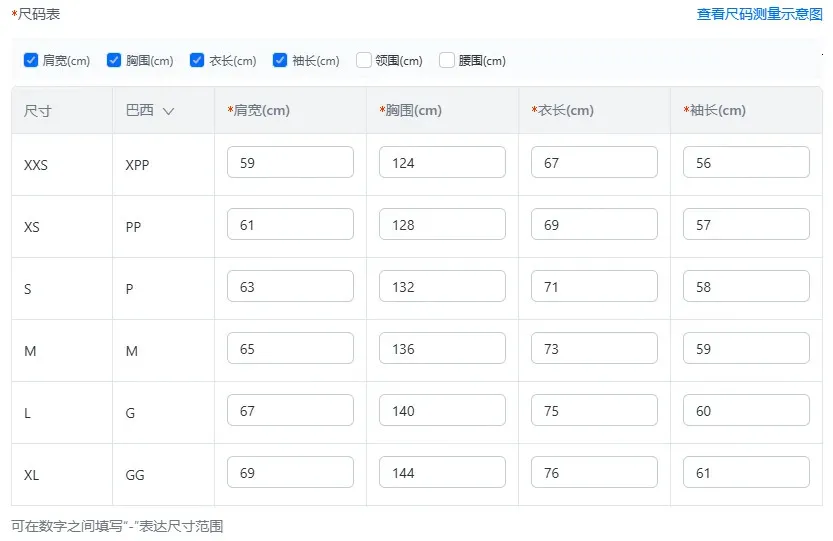Click XL sleeve length field showing 61
Viewport: 833px width, 541px height.
(x=746, y=473)
